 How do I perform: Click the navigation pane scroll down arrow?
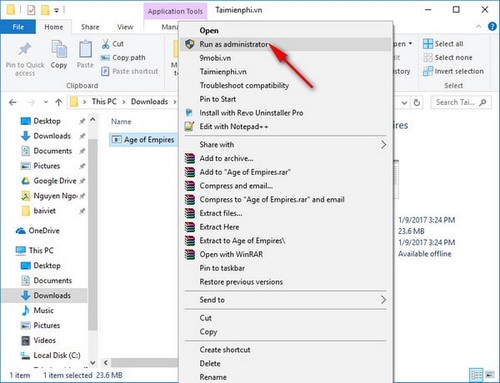[x=93, y=362]
